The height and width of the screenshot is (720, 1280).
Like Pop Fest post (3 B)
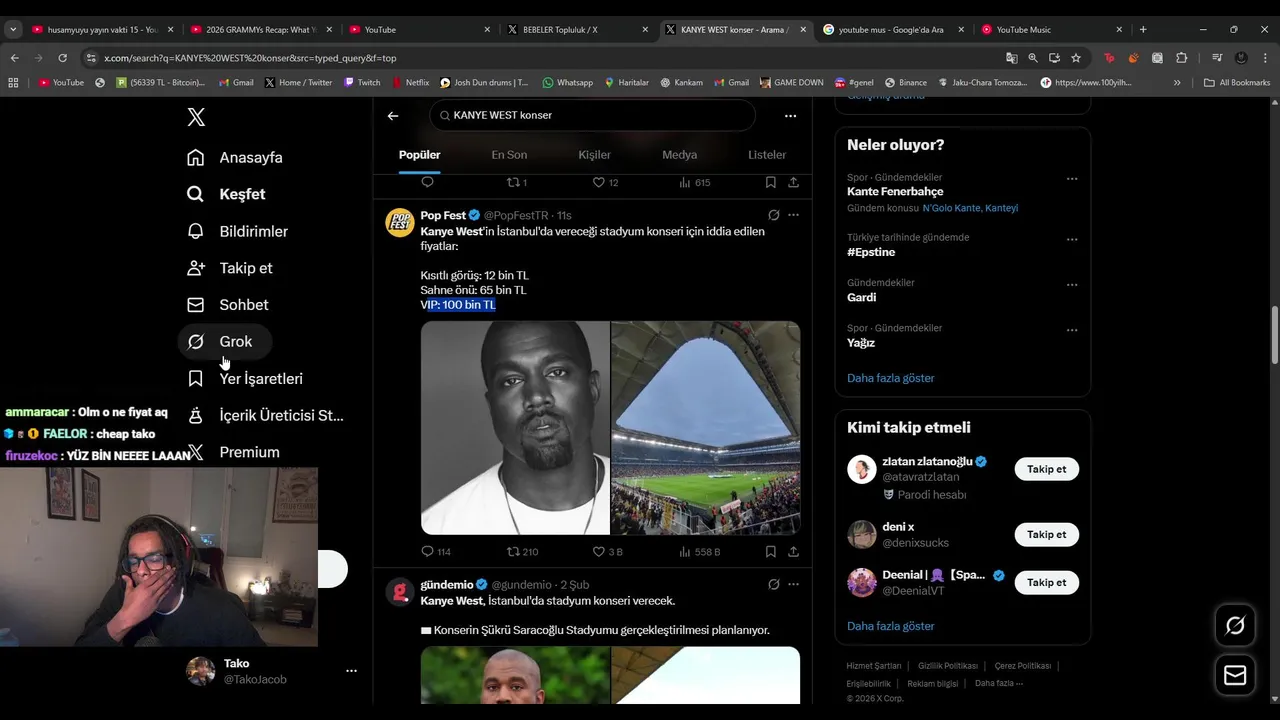click(608, 551)
